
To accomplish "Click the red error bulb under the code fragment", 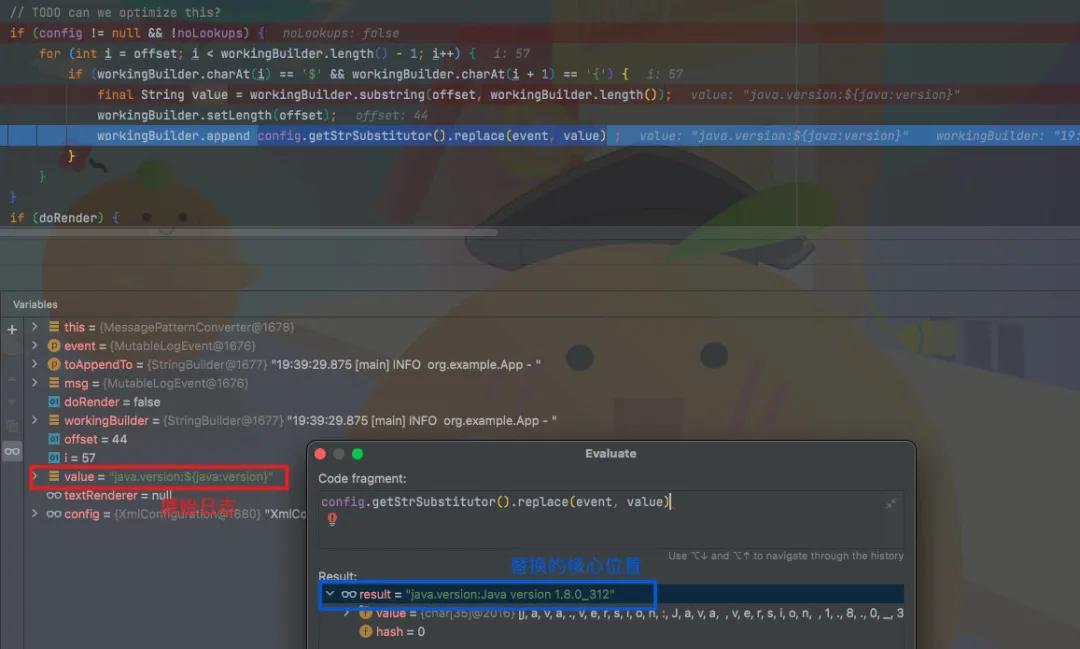I will pos(332,519).
